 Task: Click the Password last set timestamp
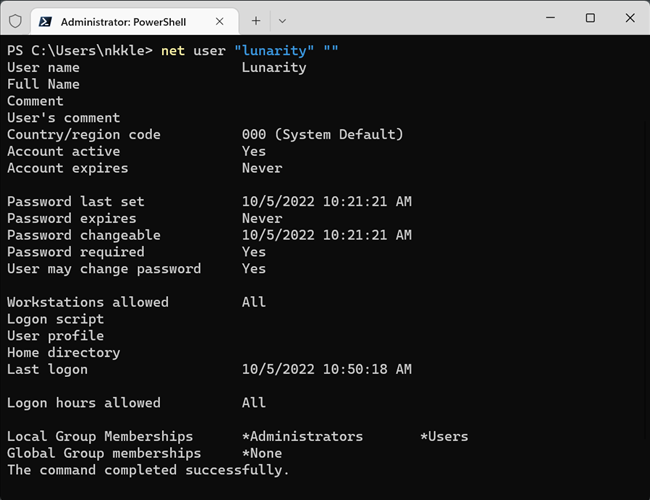(x=326, y=201)
